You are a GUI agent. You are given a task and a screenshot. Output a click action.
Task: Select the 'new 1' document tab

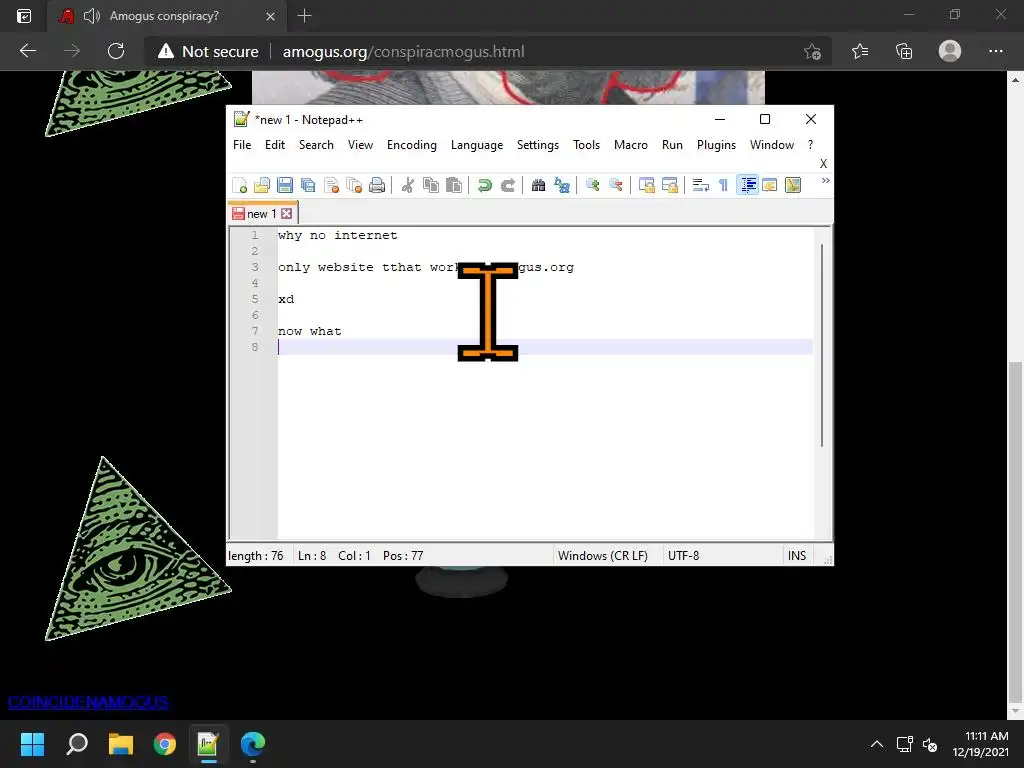[x=261, y=214]
